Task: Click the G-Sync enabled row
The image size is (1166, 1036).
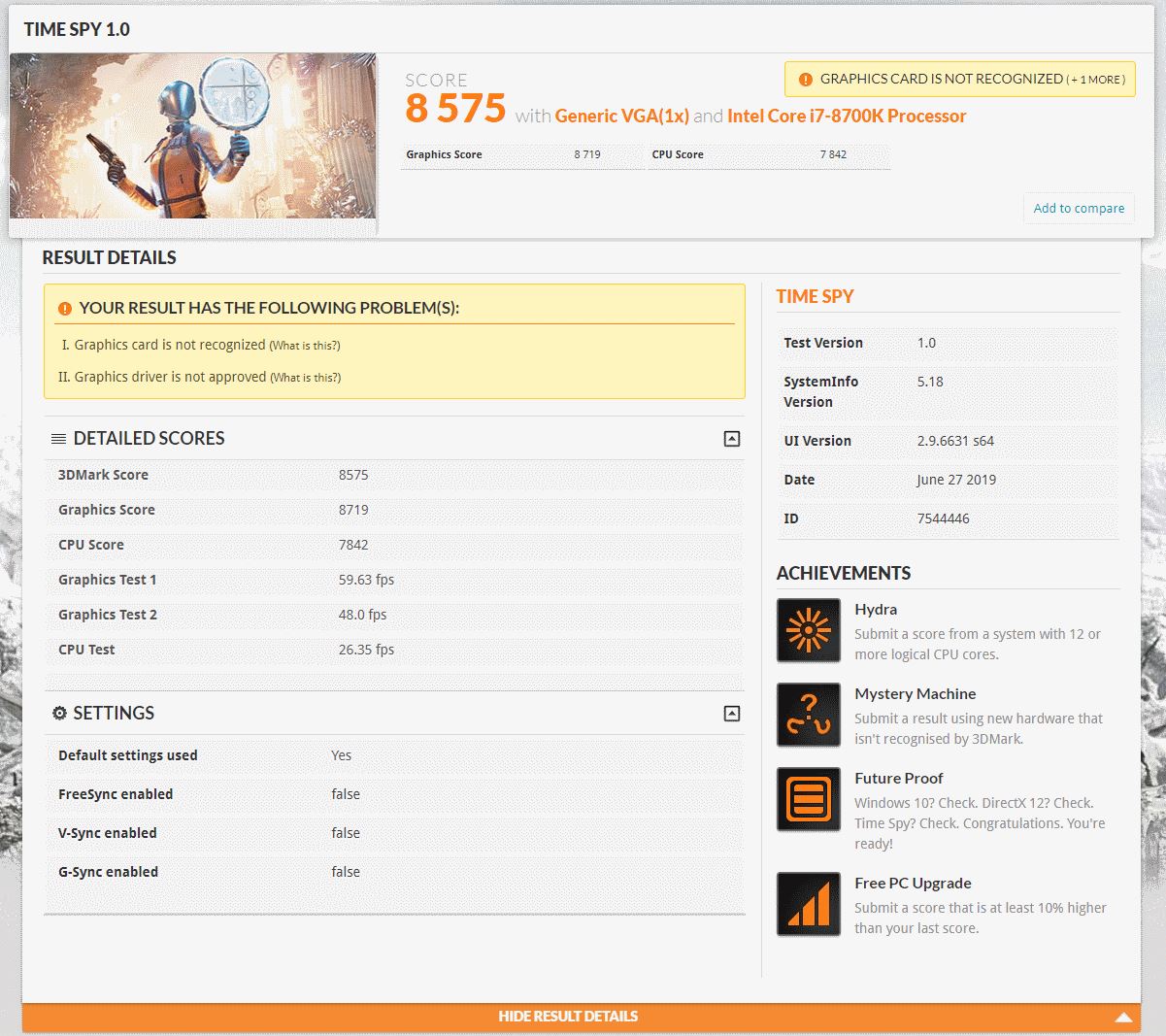Action: (x=394, y=872)
